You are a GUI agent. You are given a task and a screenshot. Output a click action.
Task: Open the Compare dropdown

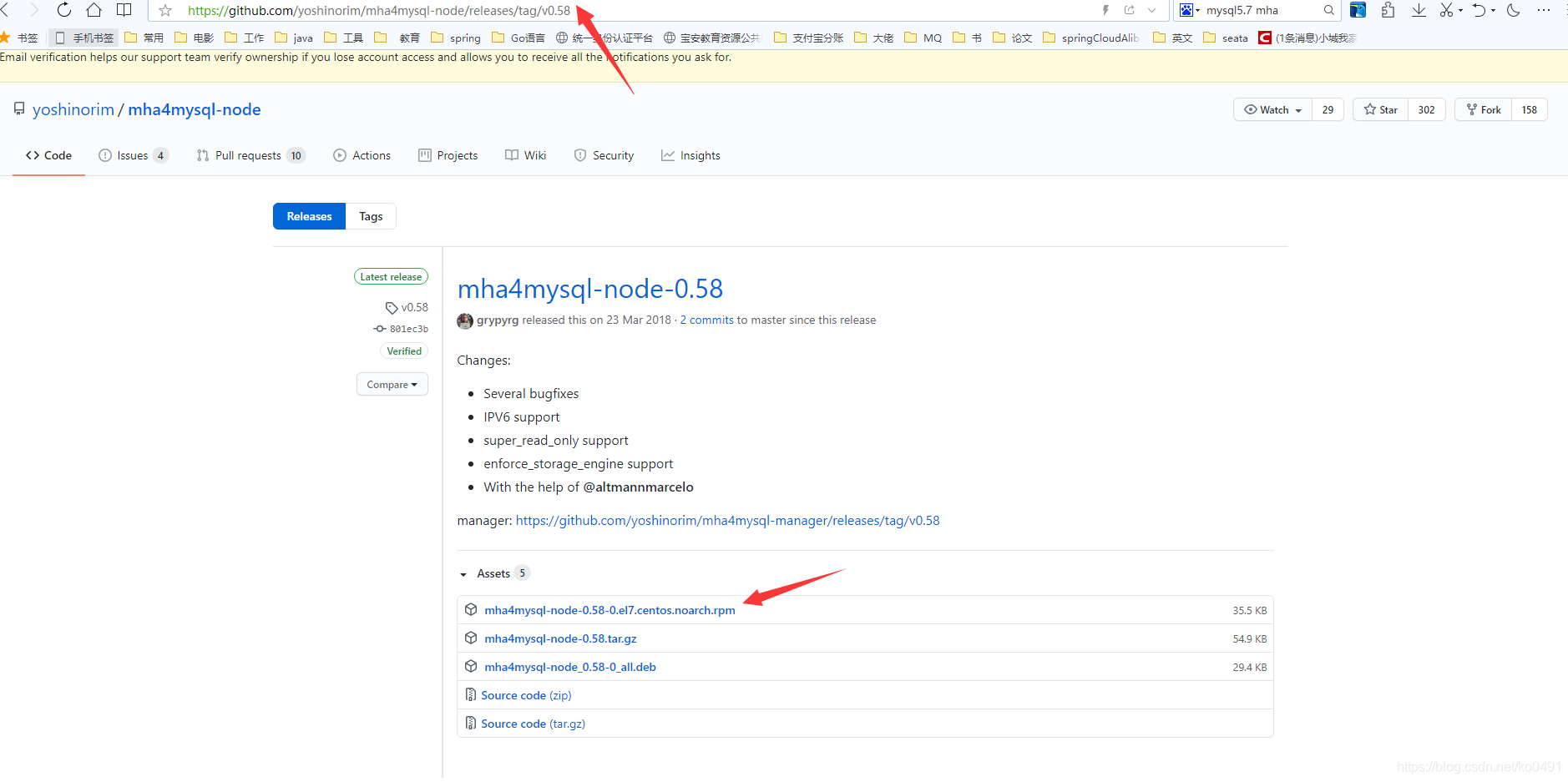392,385
